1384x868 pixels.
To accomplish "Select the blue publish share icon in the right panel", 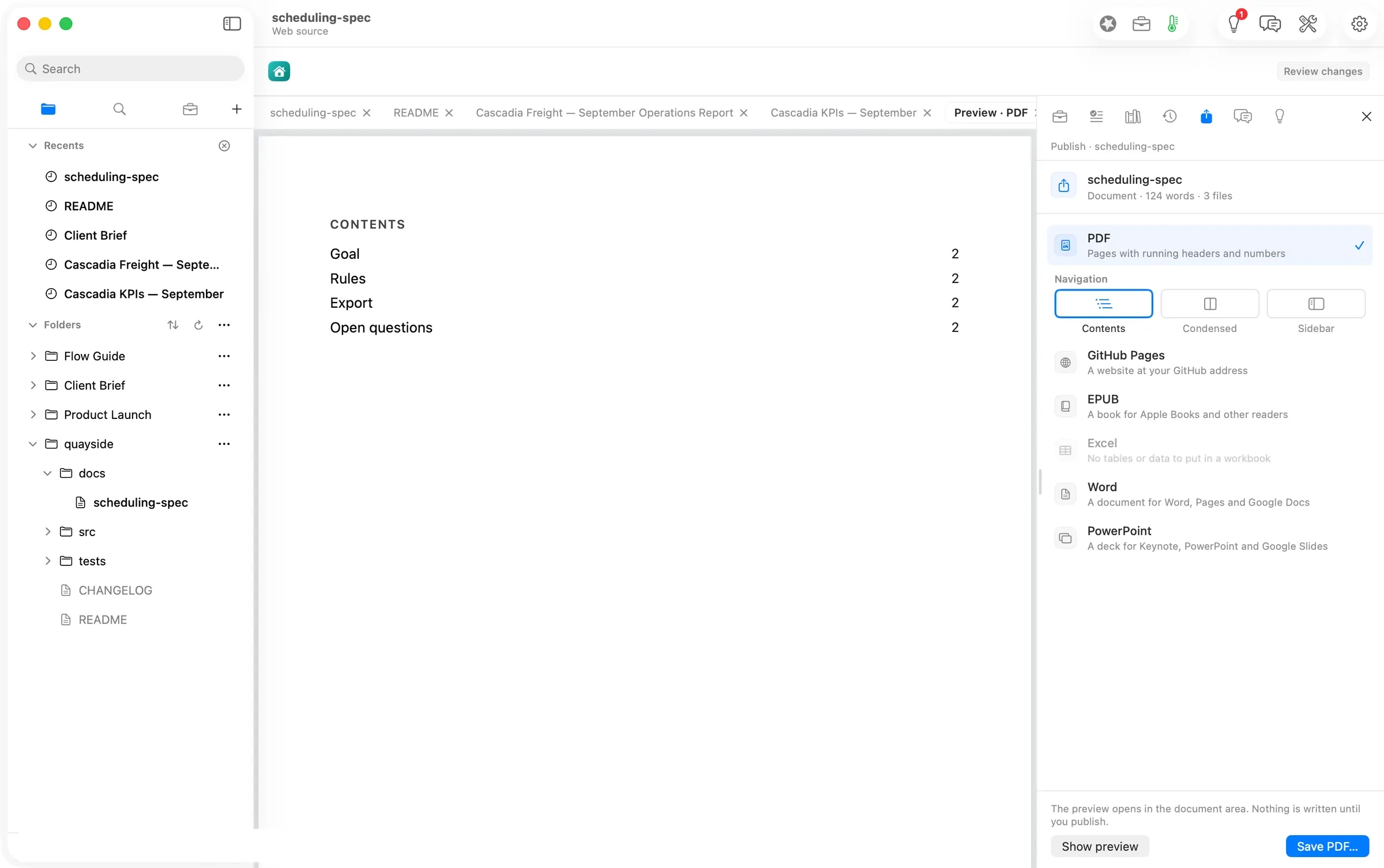I will (1206, 116).
